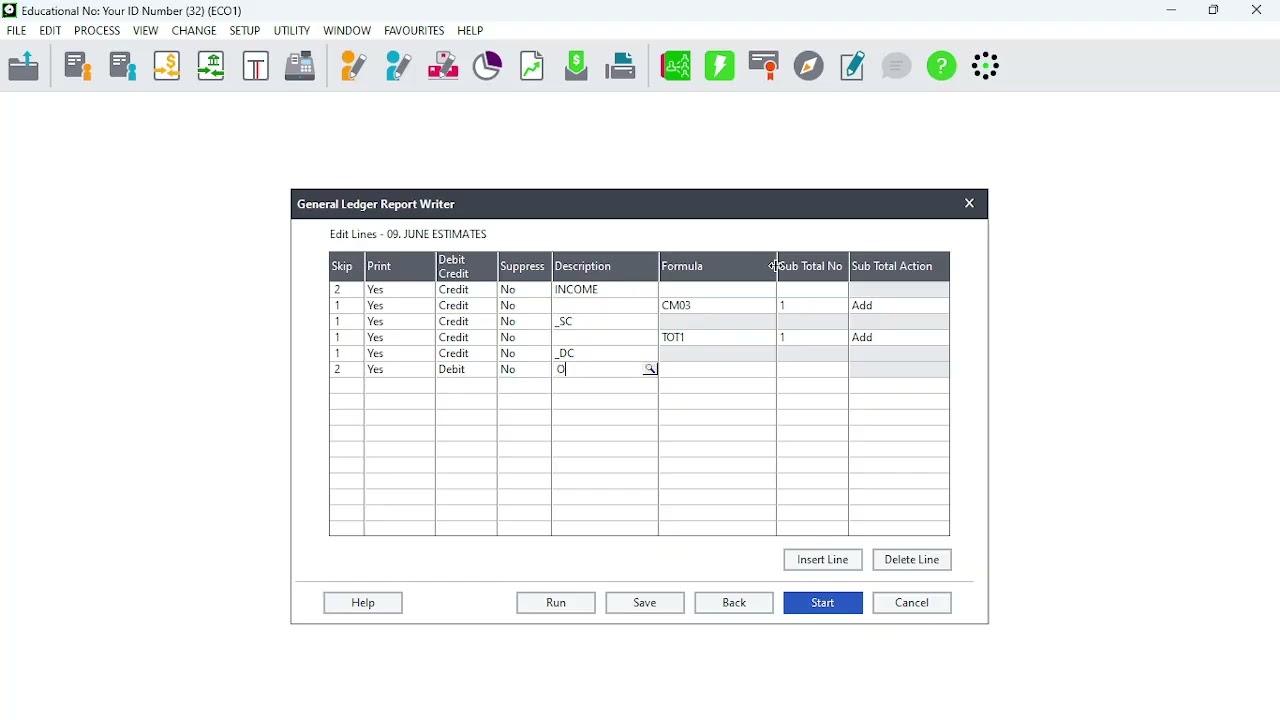The height and width of the screenshot is (720, 1280).
Task: Open the CHANGE menu
Action: [194, 31]
